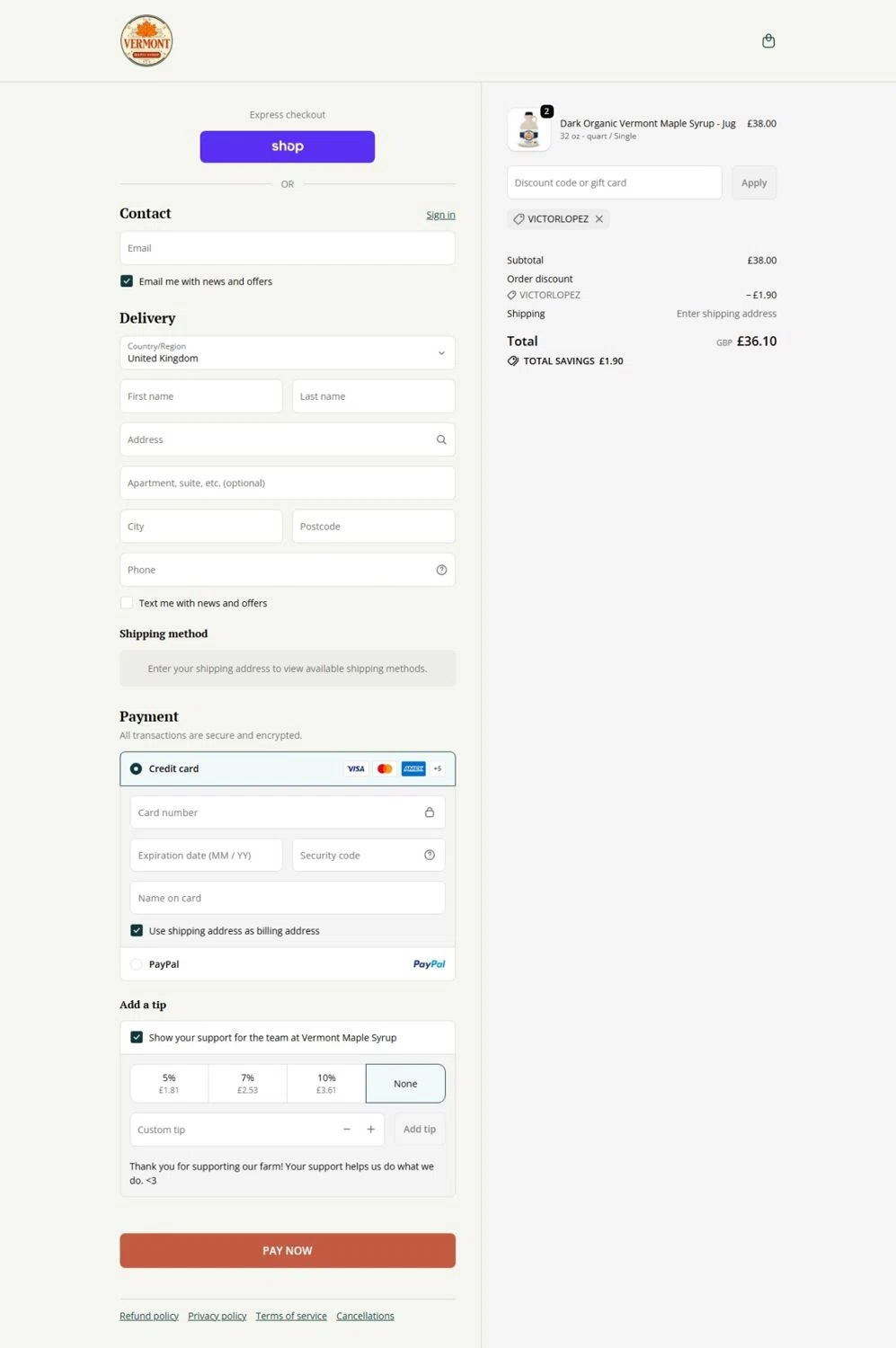Focus the Address input field

pos(288,439)
